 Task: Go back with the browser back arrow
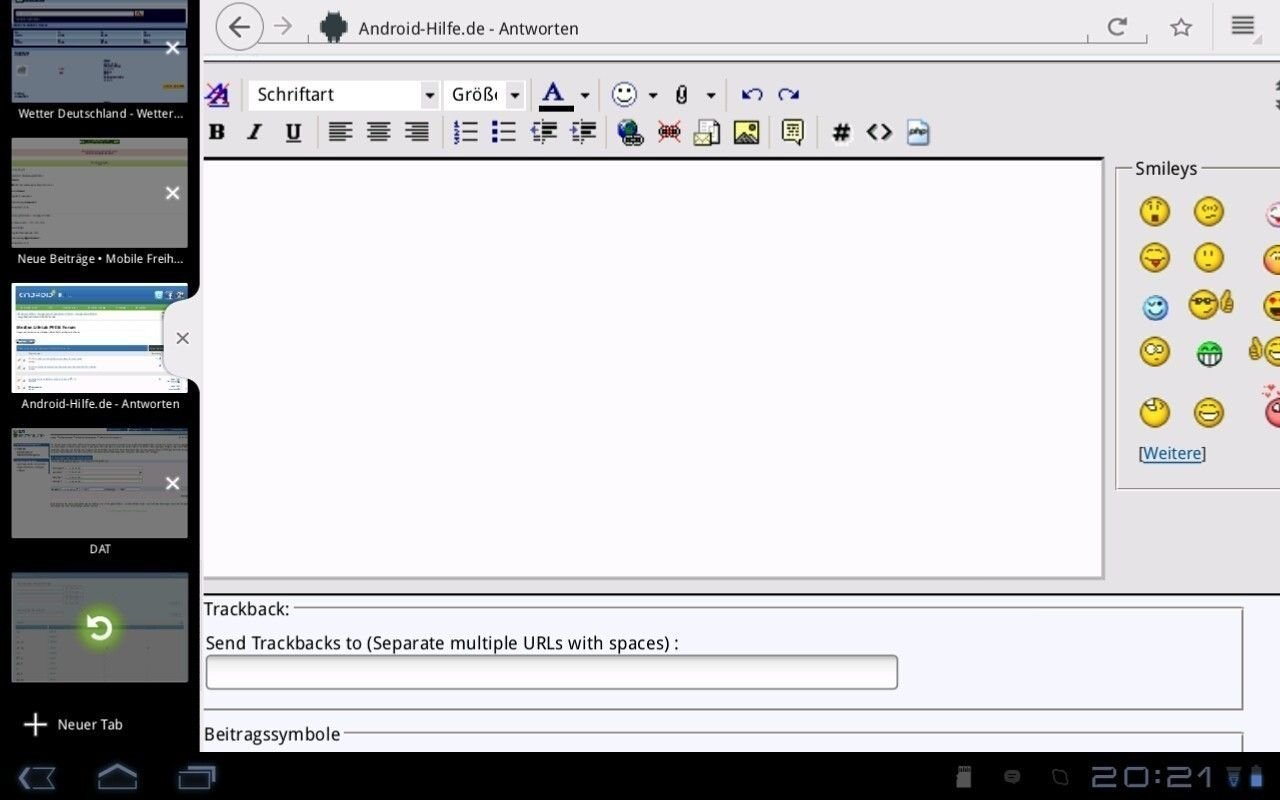[x=240, y=27]
